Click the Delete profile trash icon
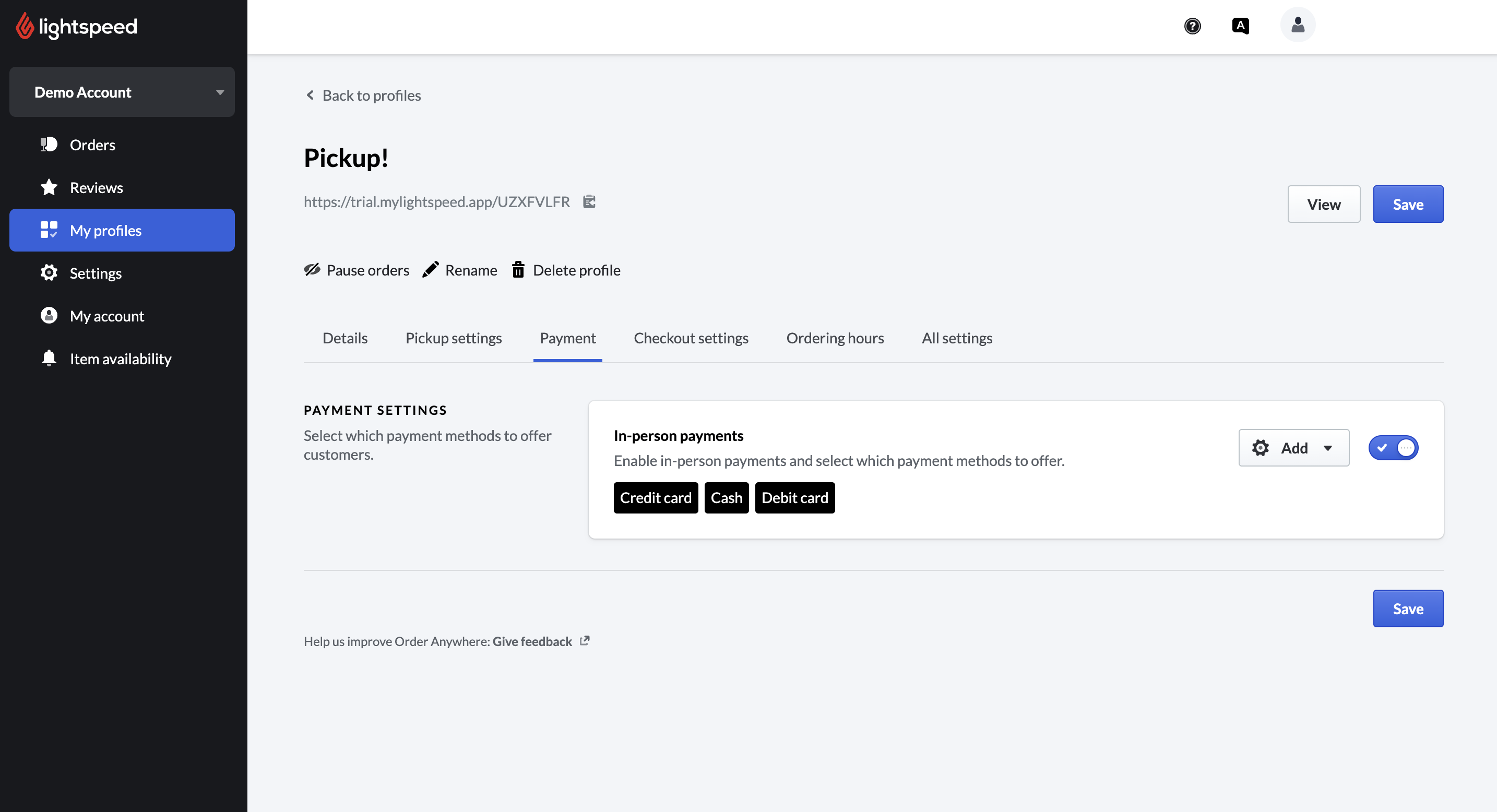The height and width of the screenshot is (812, 1497). pyautogui.click(x=518, y=269)
